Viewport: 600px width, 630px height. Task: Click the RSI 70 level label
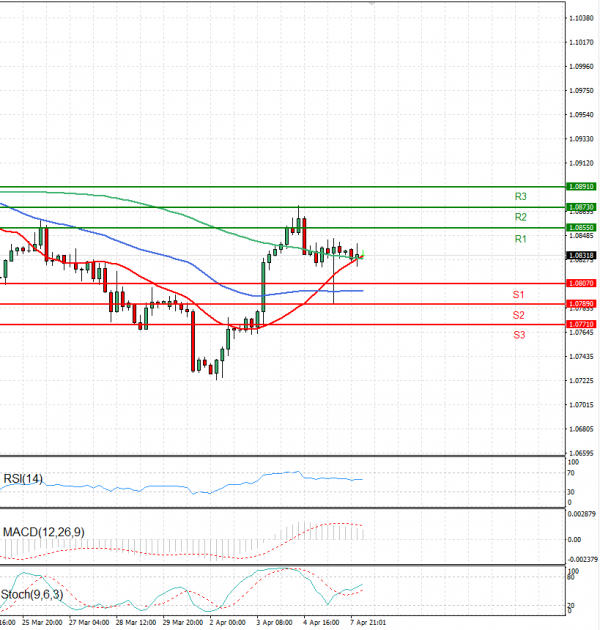pyautogui.click(x=571, y=473)
